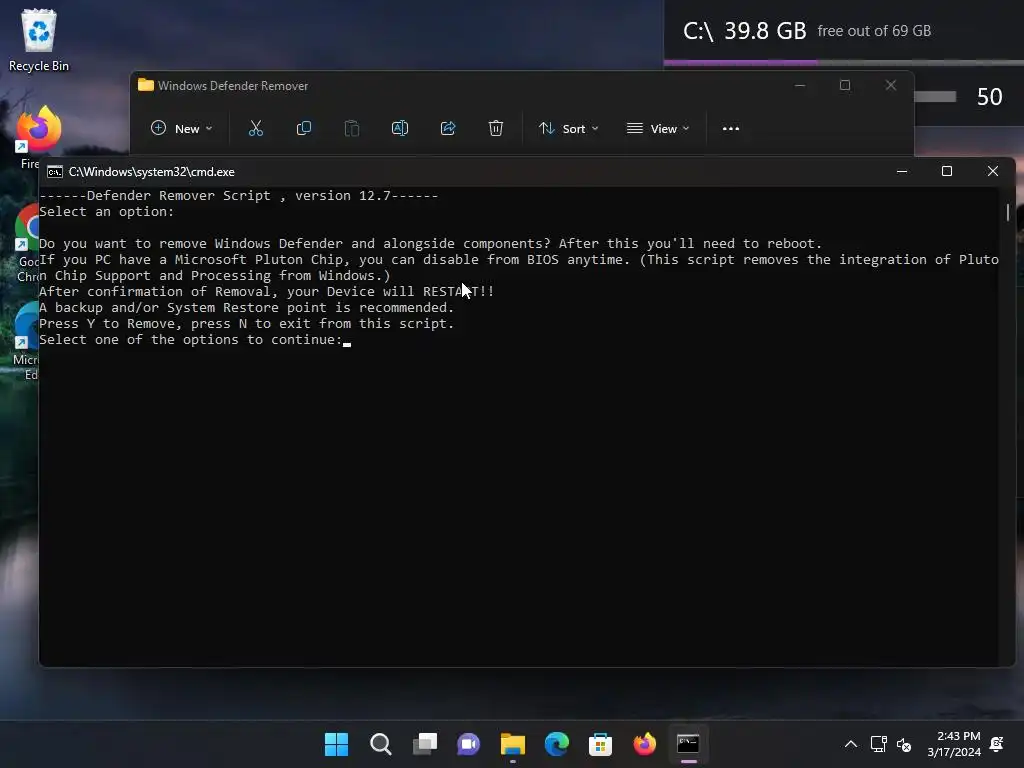
Task: Click the Paste icon in Explorer toolbar
Action: (x=351, y=129)
